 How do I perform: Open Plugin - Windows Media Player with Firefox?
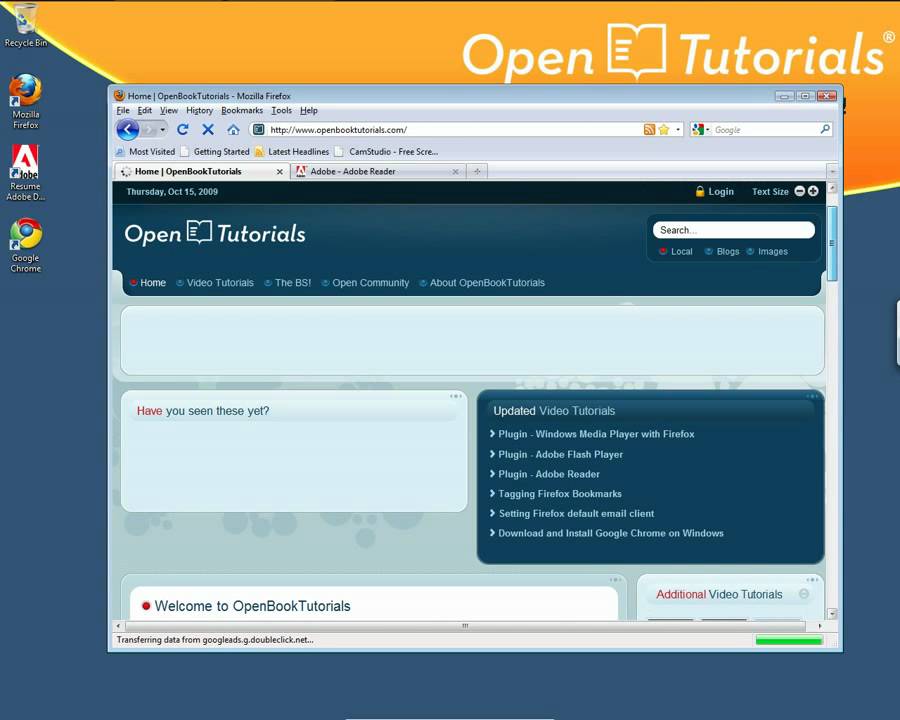(596, 434)
